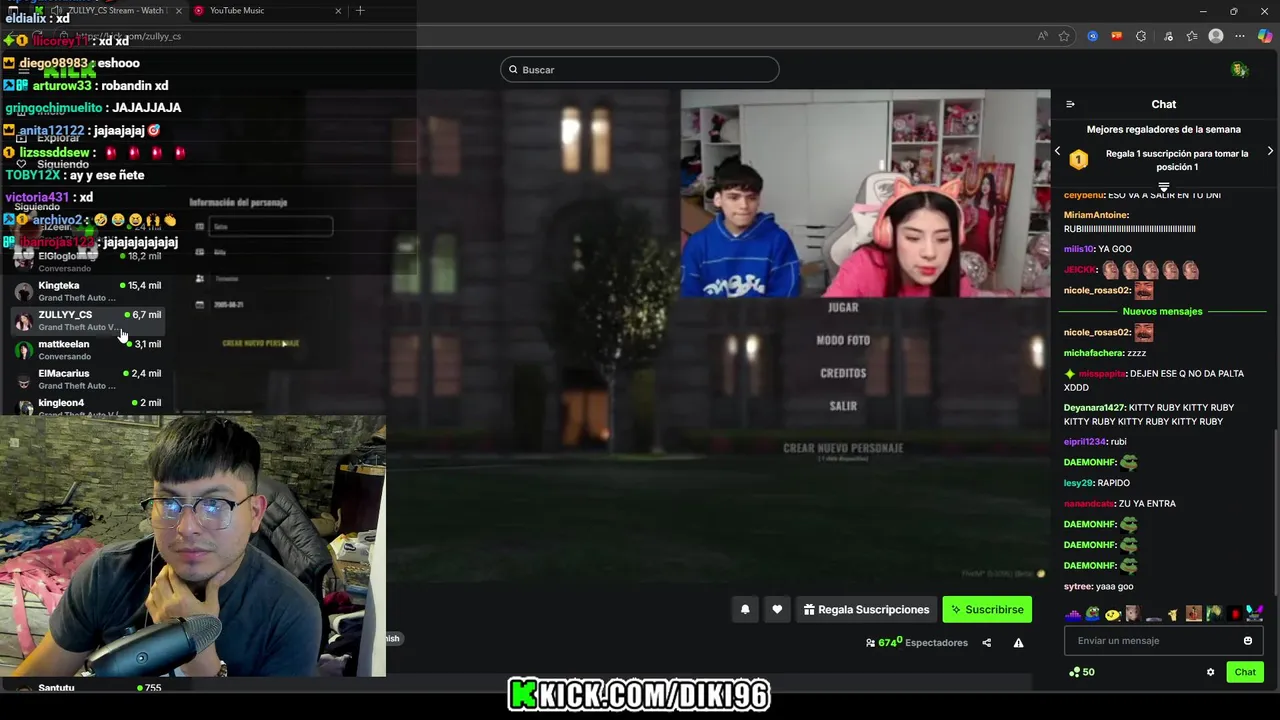Click Mejores regaladores de la semana heading
1280x720 pixels.
[1163, 129]
